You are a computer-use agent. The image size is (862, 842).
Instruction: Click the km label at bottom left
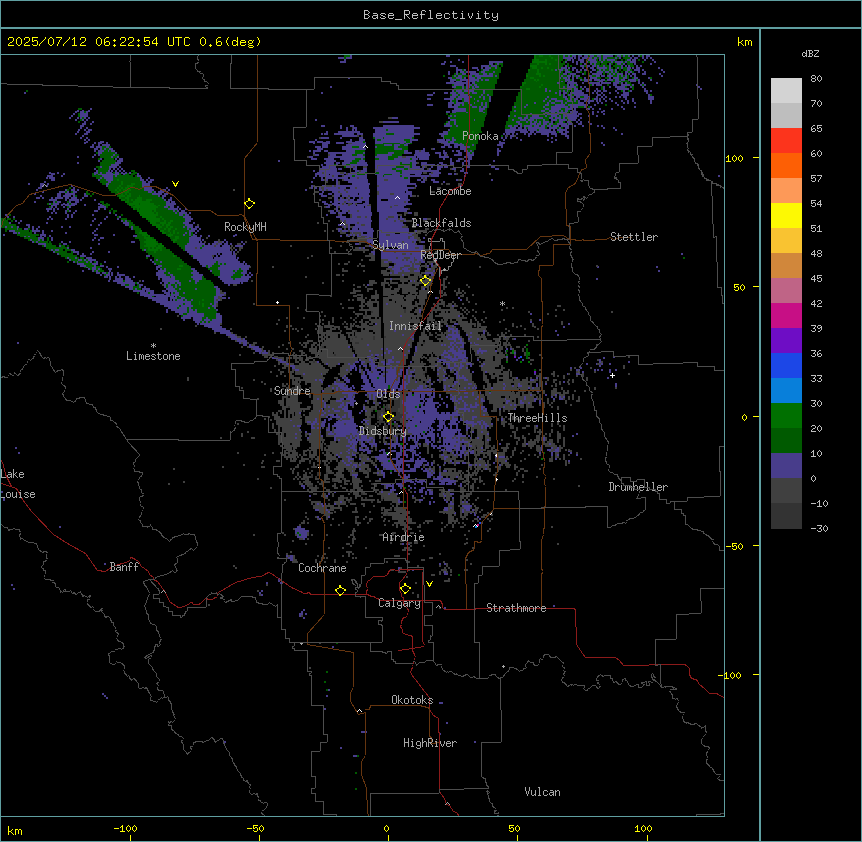(x=15, y=830)
